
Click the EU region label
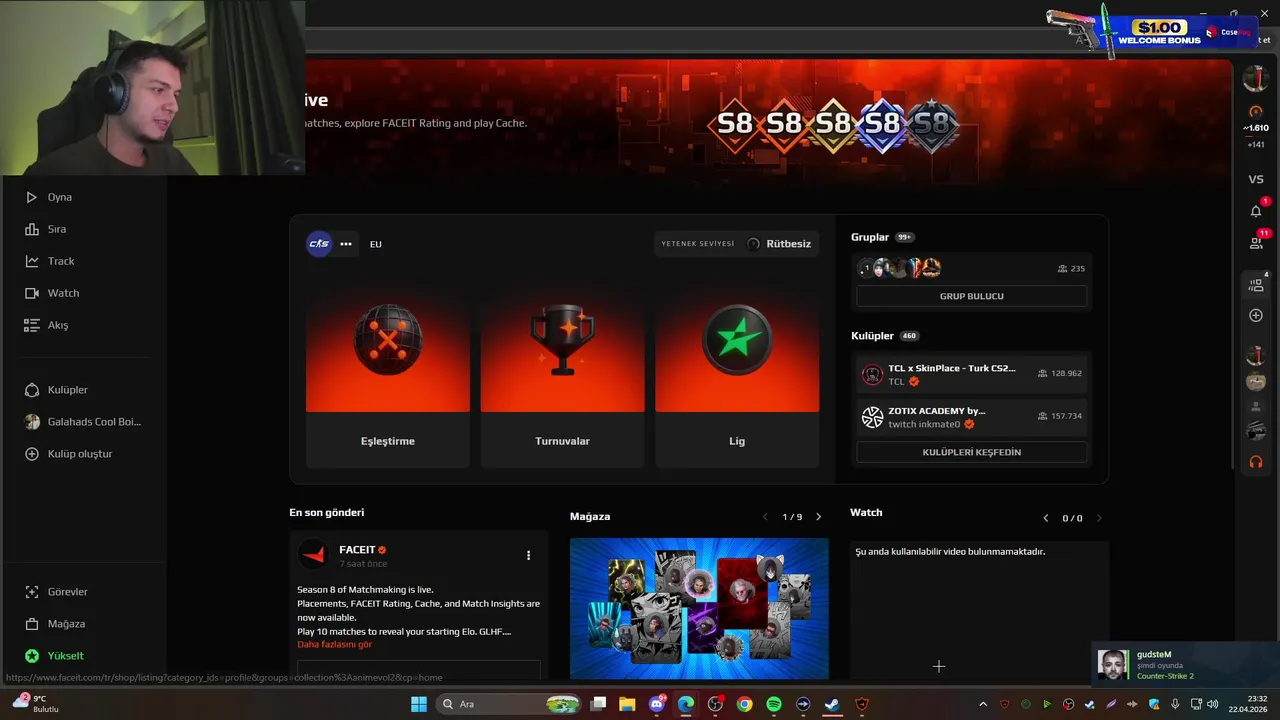(375, 244)
